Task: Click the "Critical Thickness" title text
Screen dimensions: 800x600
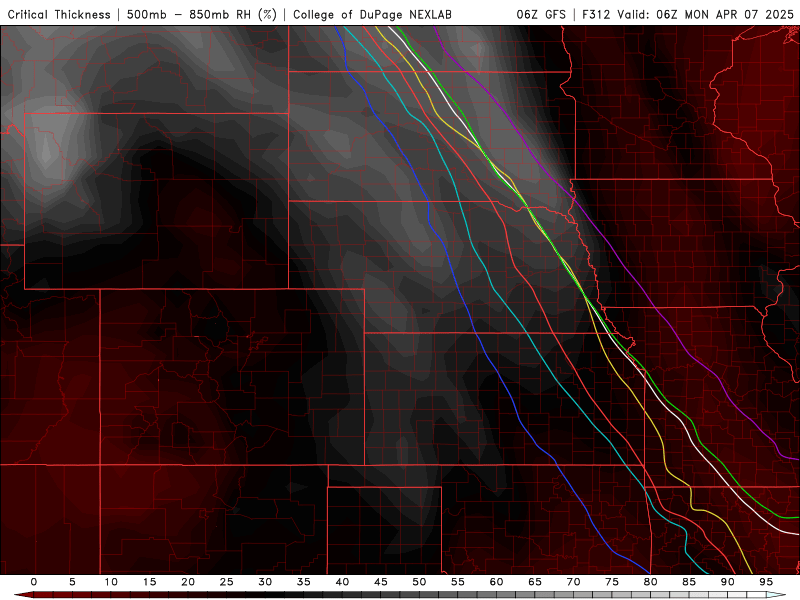Action: coord(59,15)
